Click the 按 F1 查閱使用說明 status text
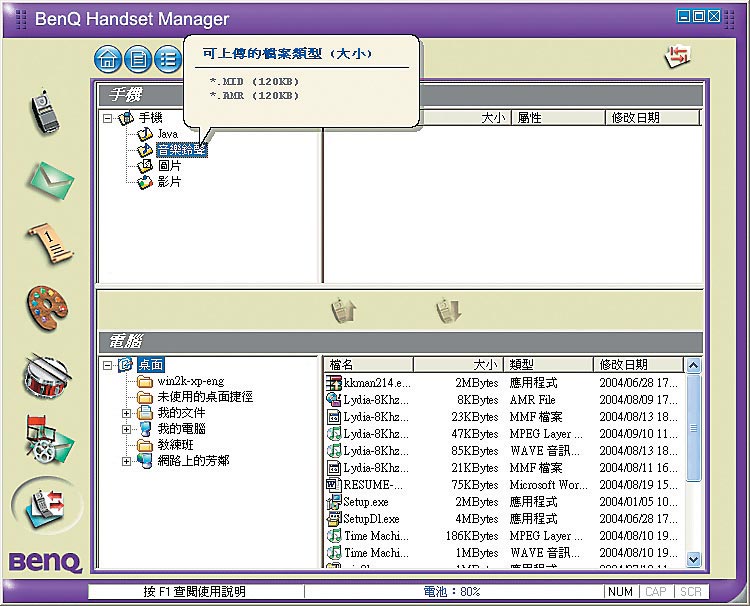750x606 pixels. click(194, 592)
